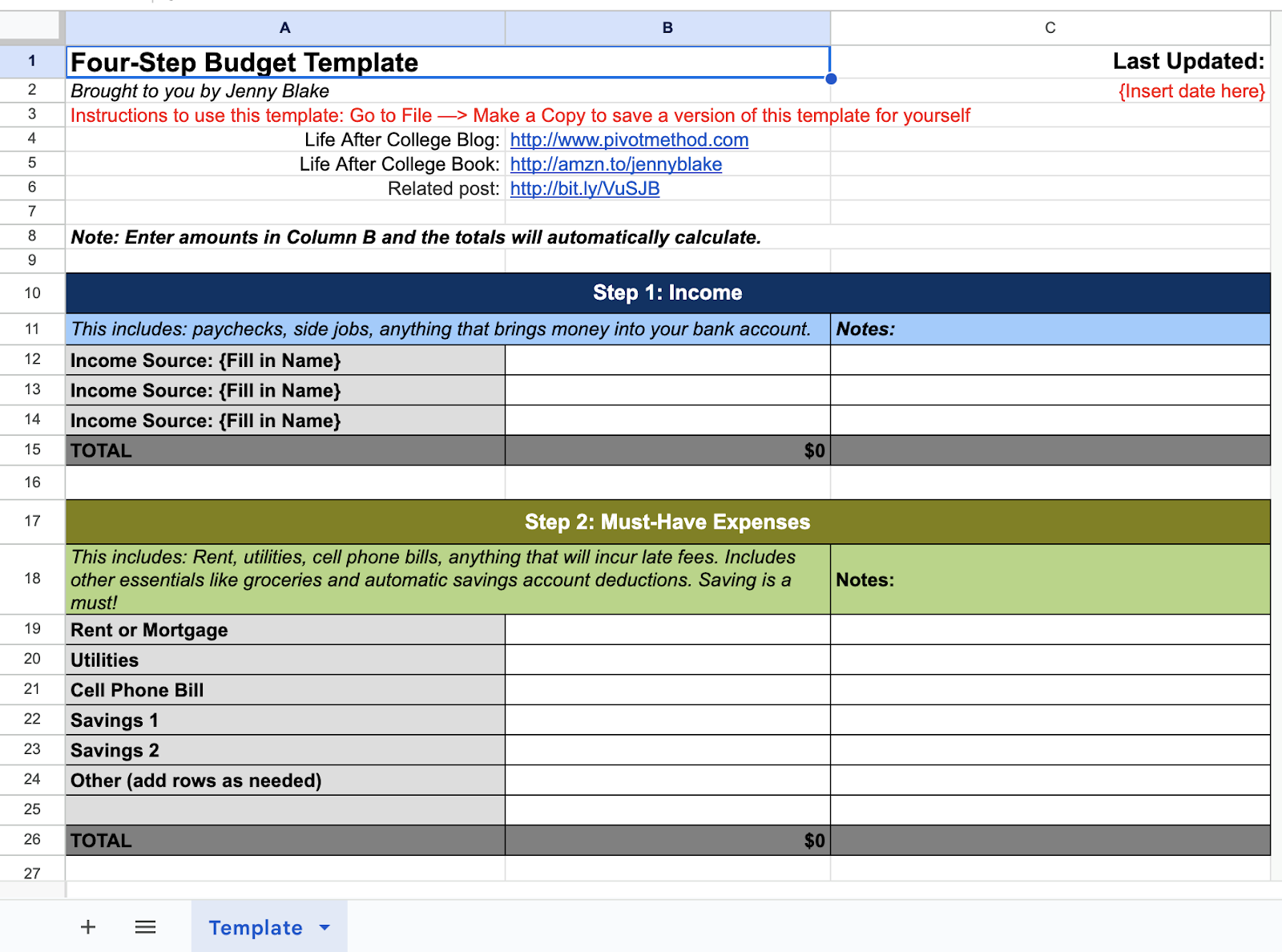The width and height of the screenshot is (1282, 952).
Task: Select the Rent or Mortgage cell
Action: 284,629
